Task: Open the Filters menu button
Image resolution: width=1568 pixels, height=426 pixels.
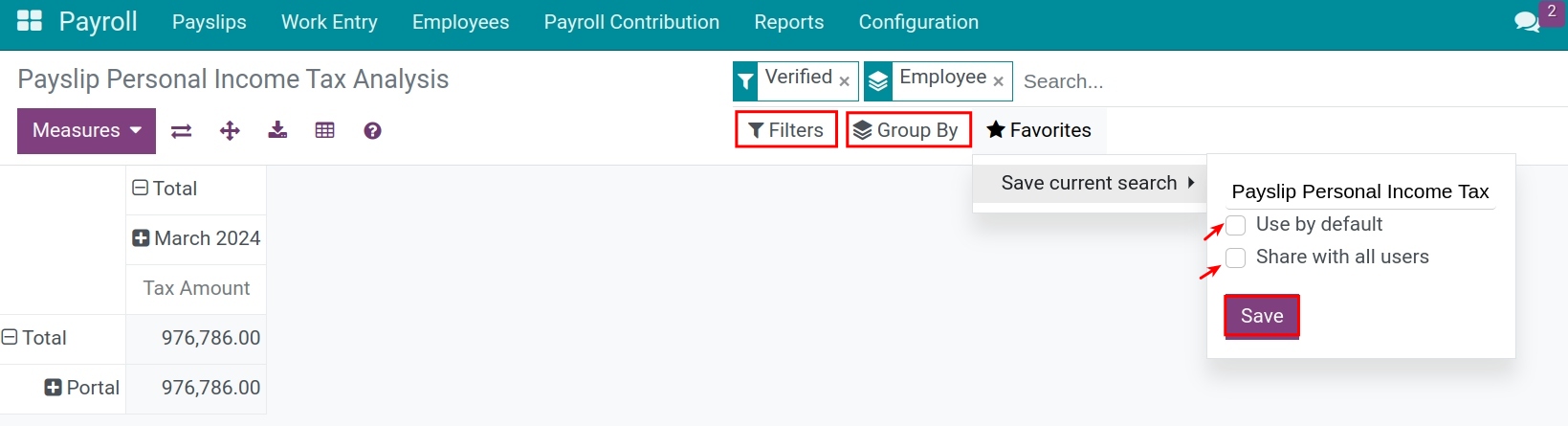Action: [x=785, y=130]
